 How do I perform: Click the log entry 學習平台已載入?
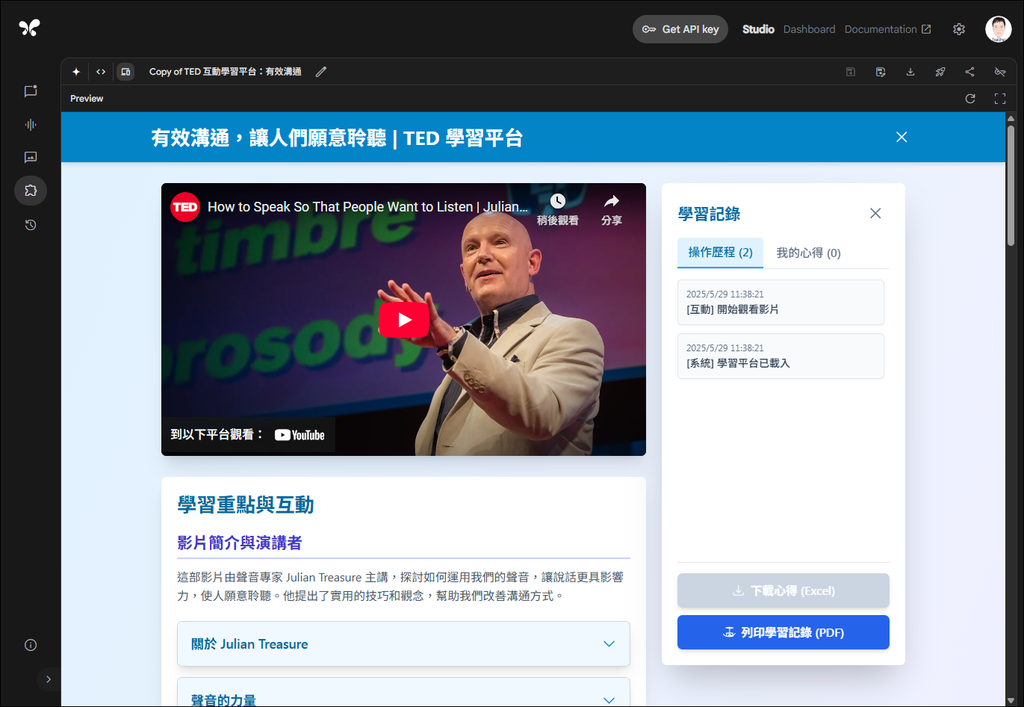780,356
